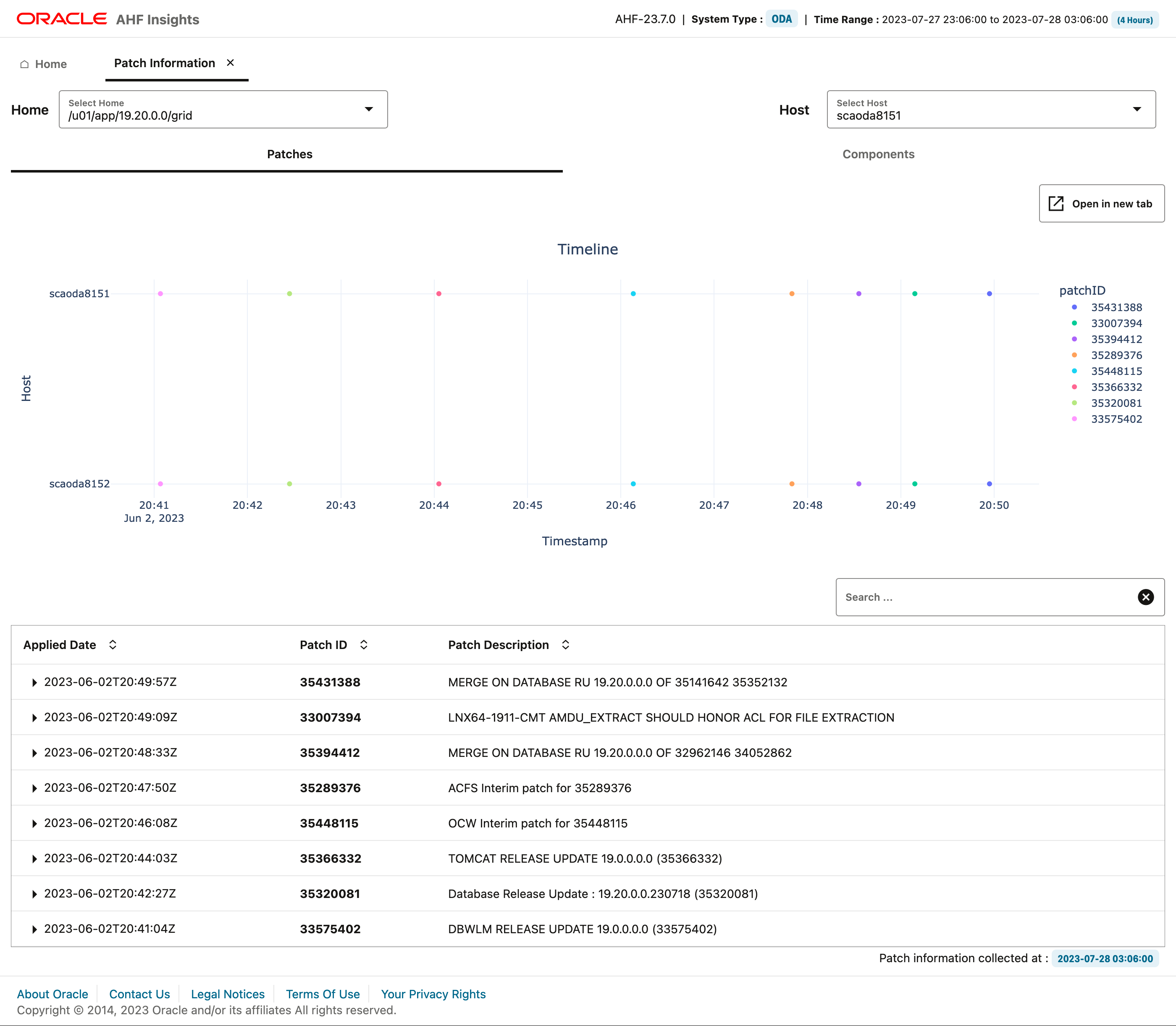Viewport: 1176px width, 1026px height.
Task: Sort by Patch ID column arrows
Action: 364,645
